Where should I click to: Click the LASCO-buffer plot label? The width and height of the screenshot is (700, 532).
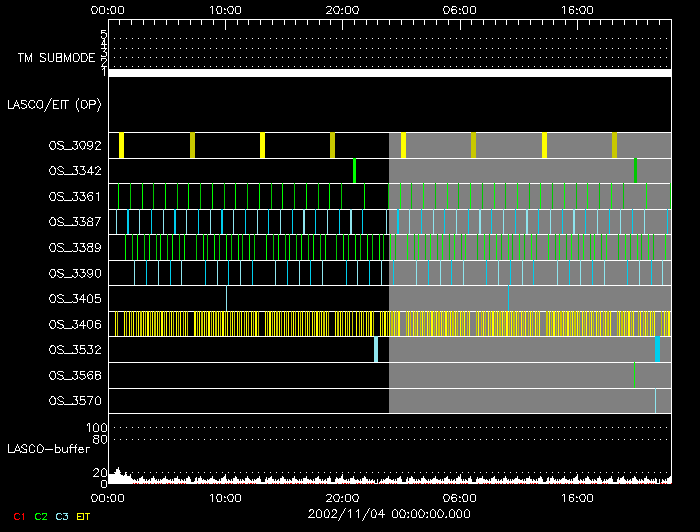(x=50, y=447)
